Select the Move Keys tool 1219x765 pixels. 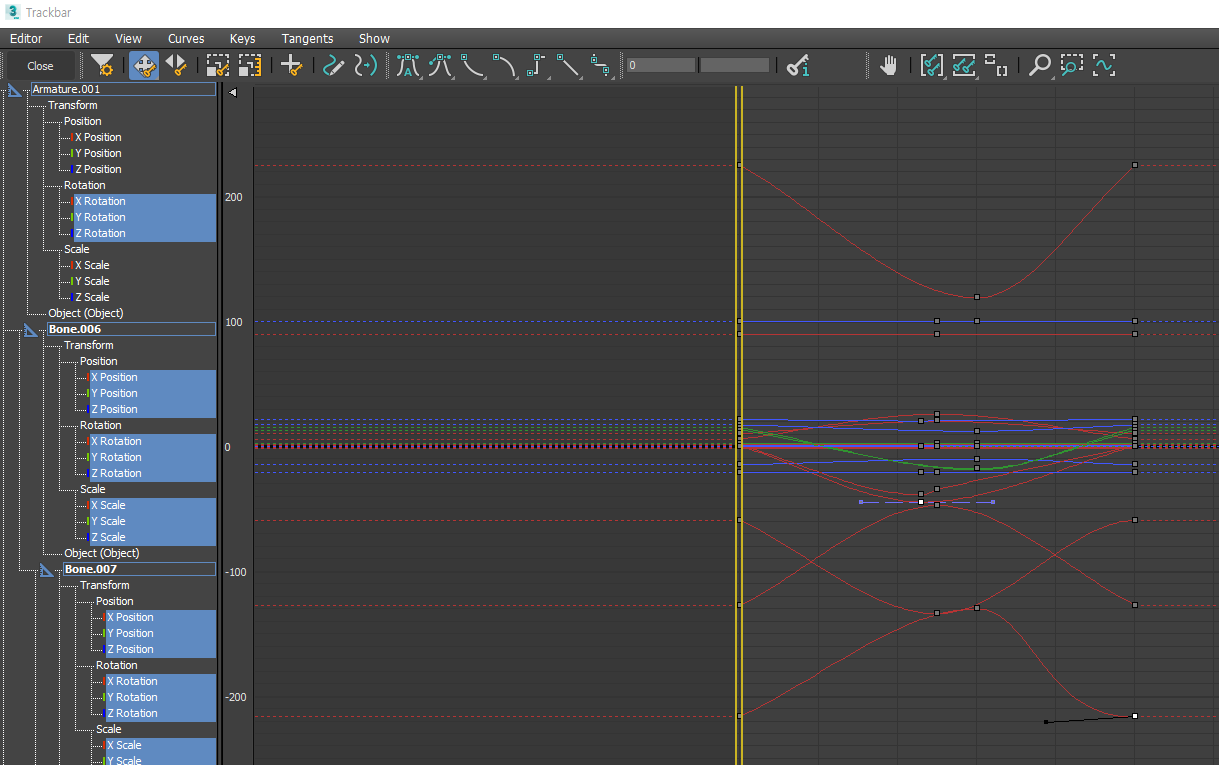click(x=143, y=66)
